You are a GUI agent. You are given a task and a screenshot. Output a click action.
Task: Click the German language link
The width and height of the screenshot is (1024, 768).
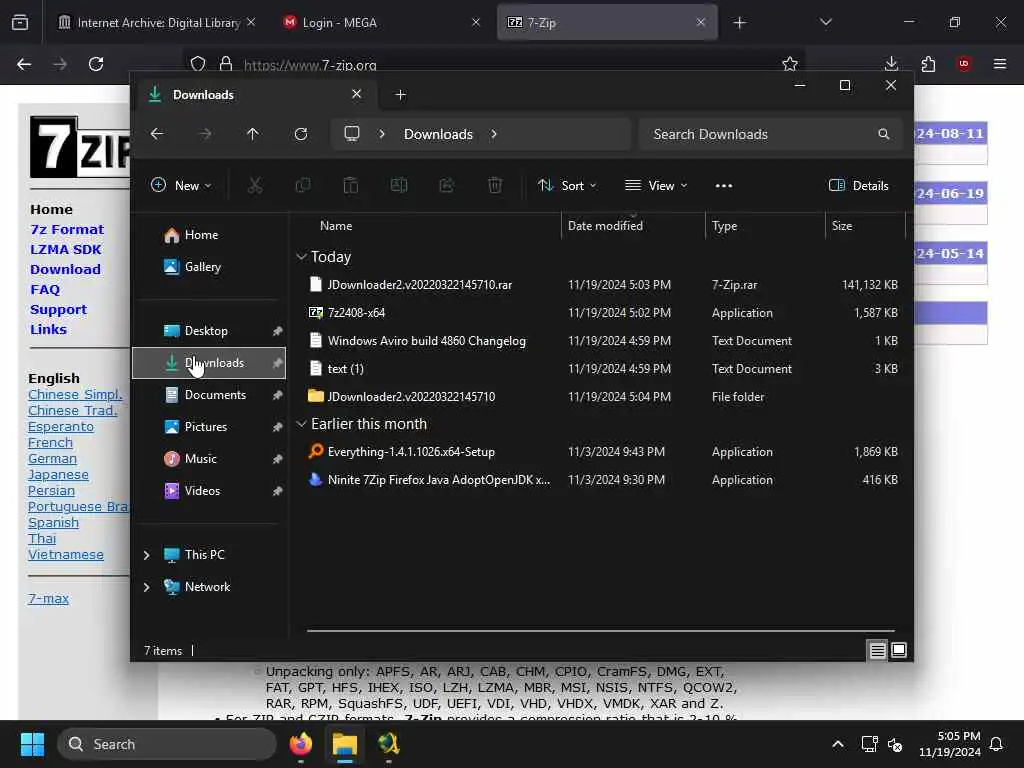(x=52, y=458)
